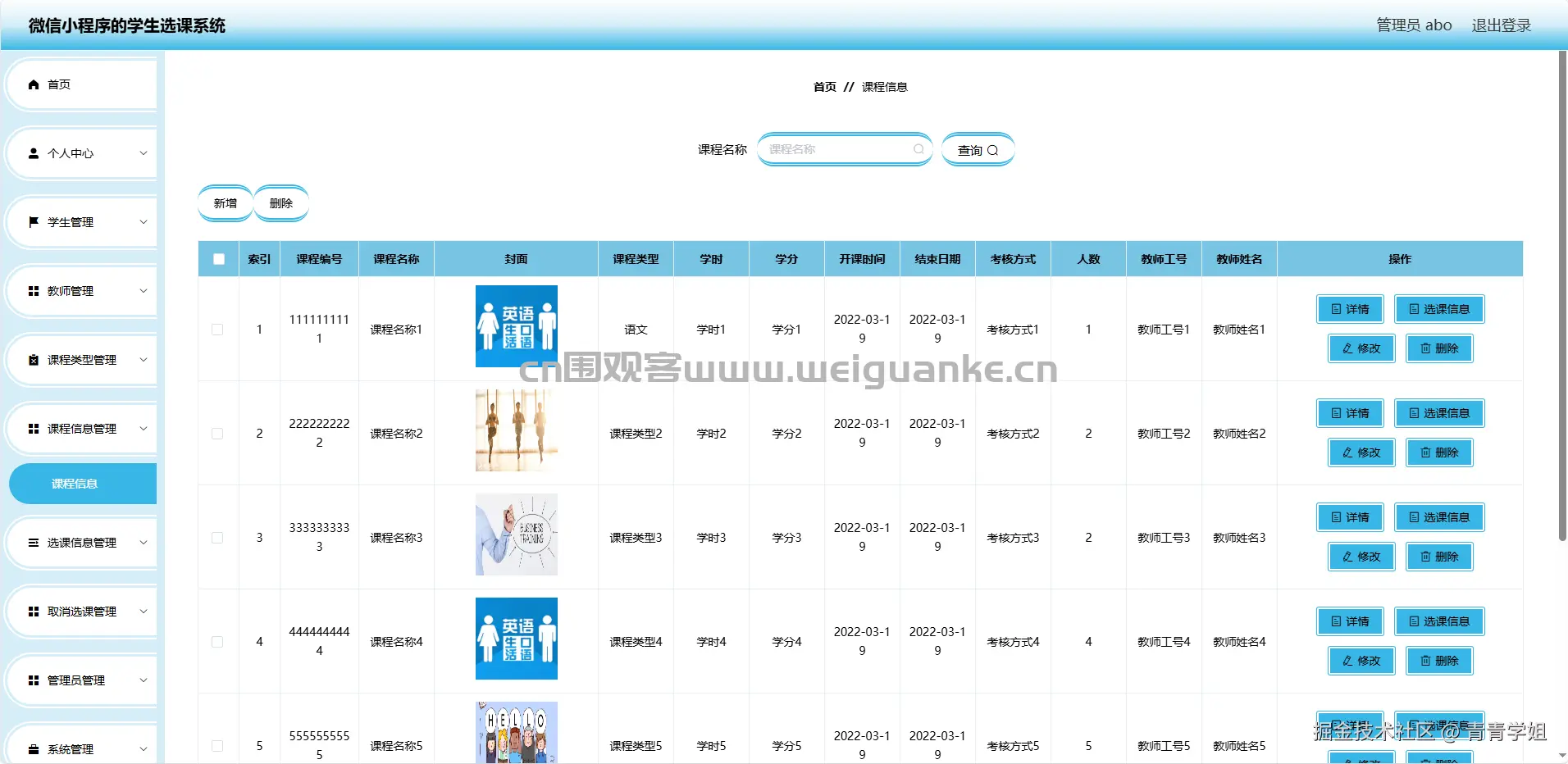
Task: Click the cover thumbnail of 课程名称1
Action: coord(517,326)
